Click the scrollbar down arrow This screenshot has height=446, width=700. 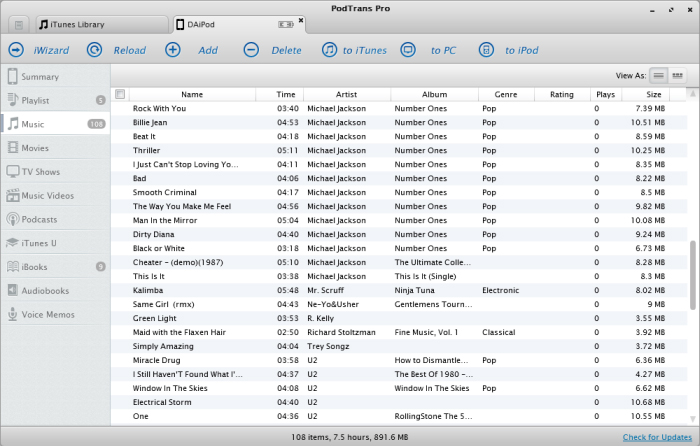[x=693, y=419]
